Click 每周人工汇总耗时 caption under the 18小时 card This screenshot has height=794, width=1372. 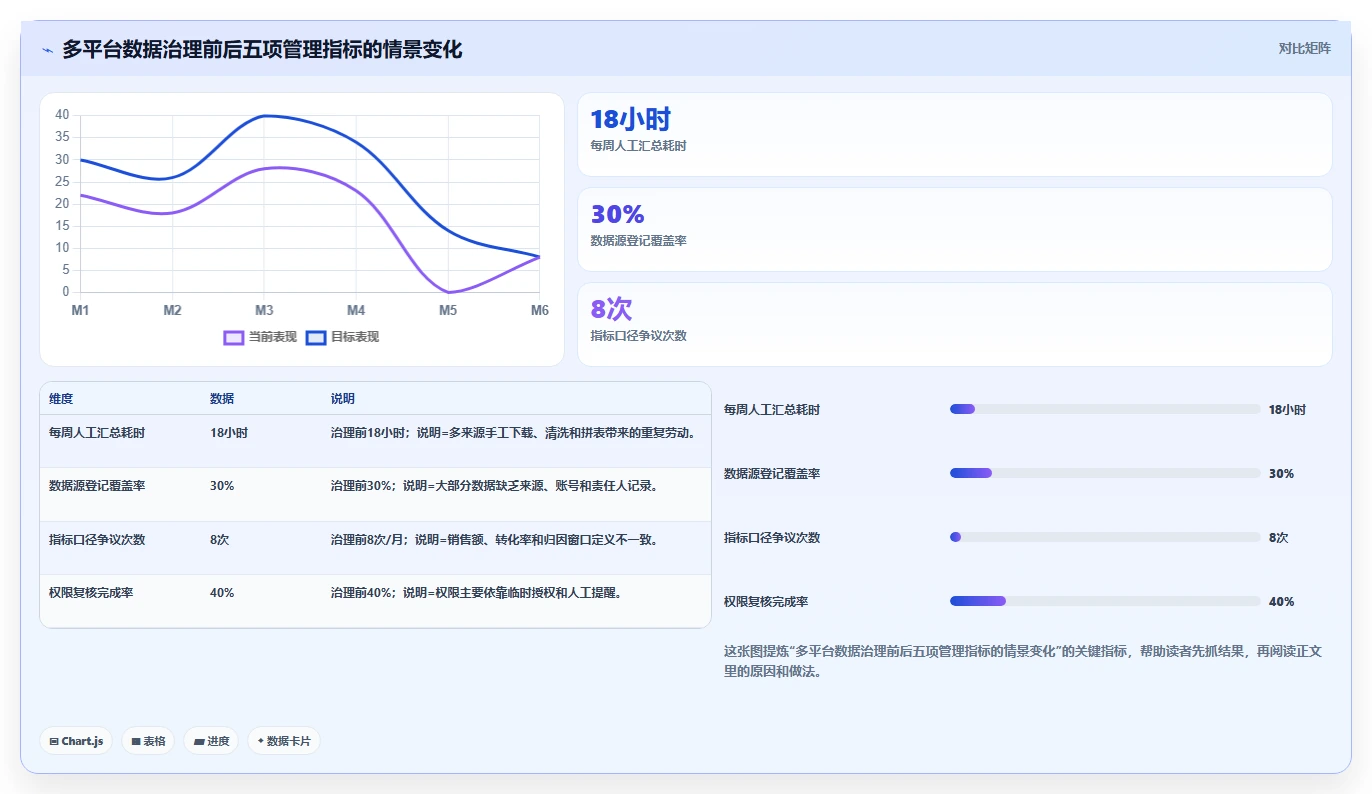[638, 146]
